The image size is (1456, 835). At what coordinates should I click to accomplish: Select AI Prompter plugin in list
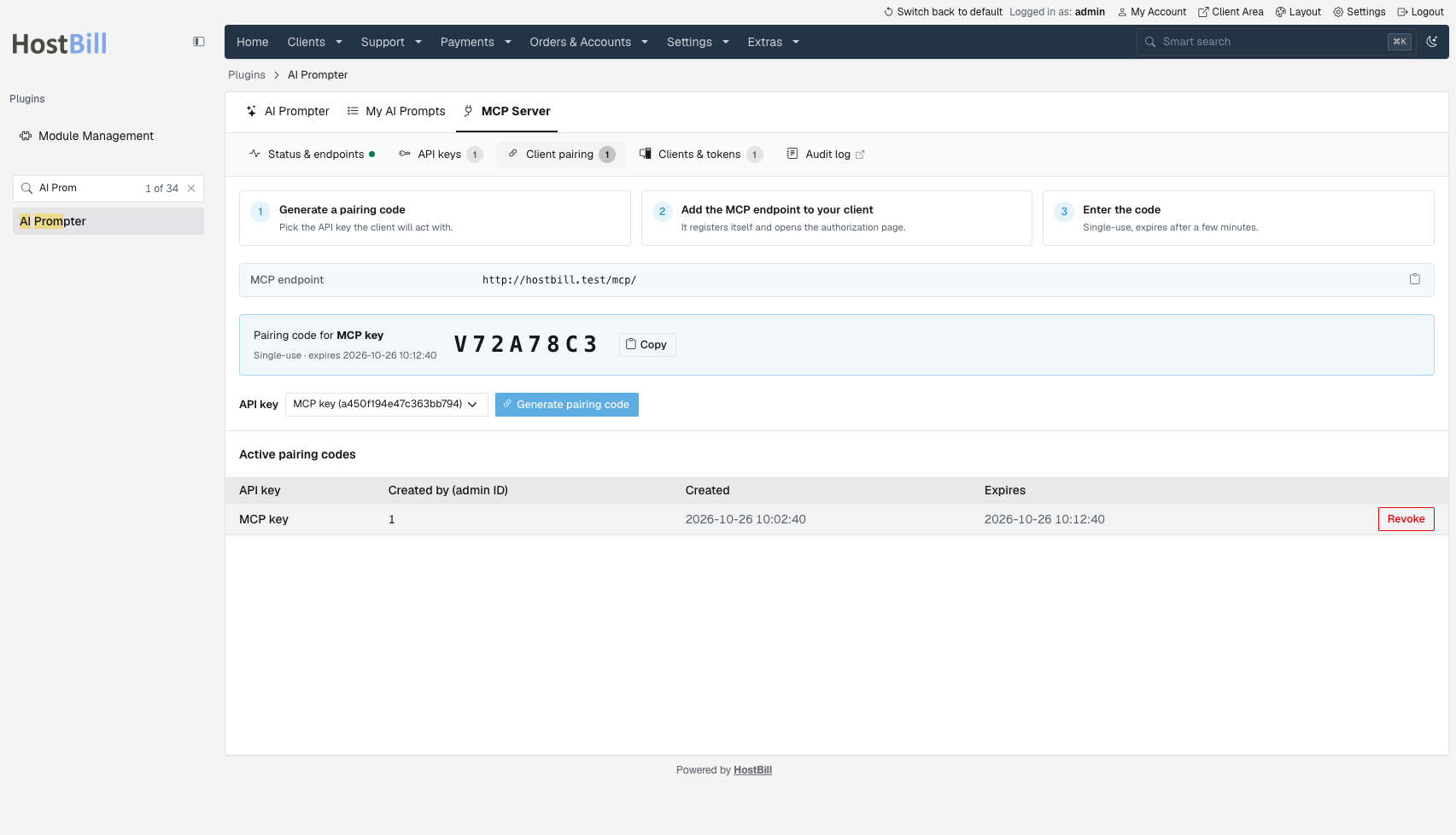(x=108, y=221)
